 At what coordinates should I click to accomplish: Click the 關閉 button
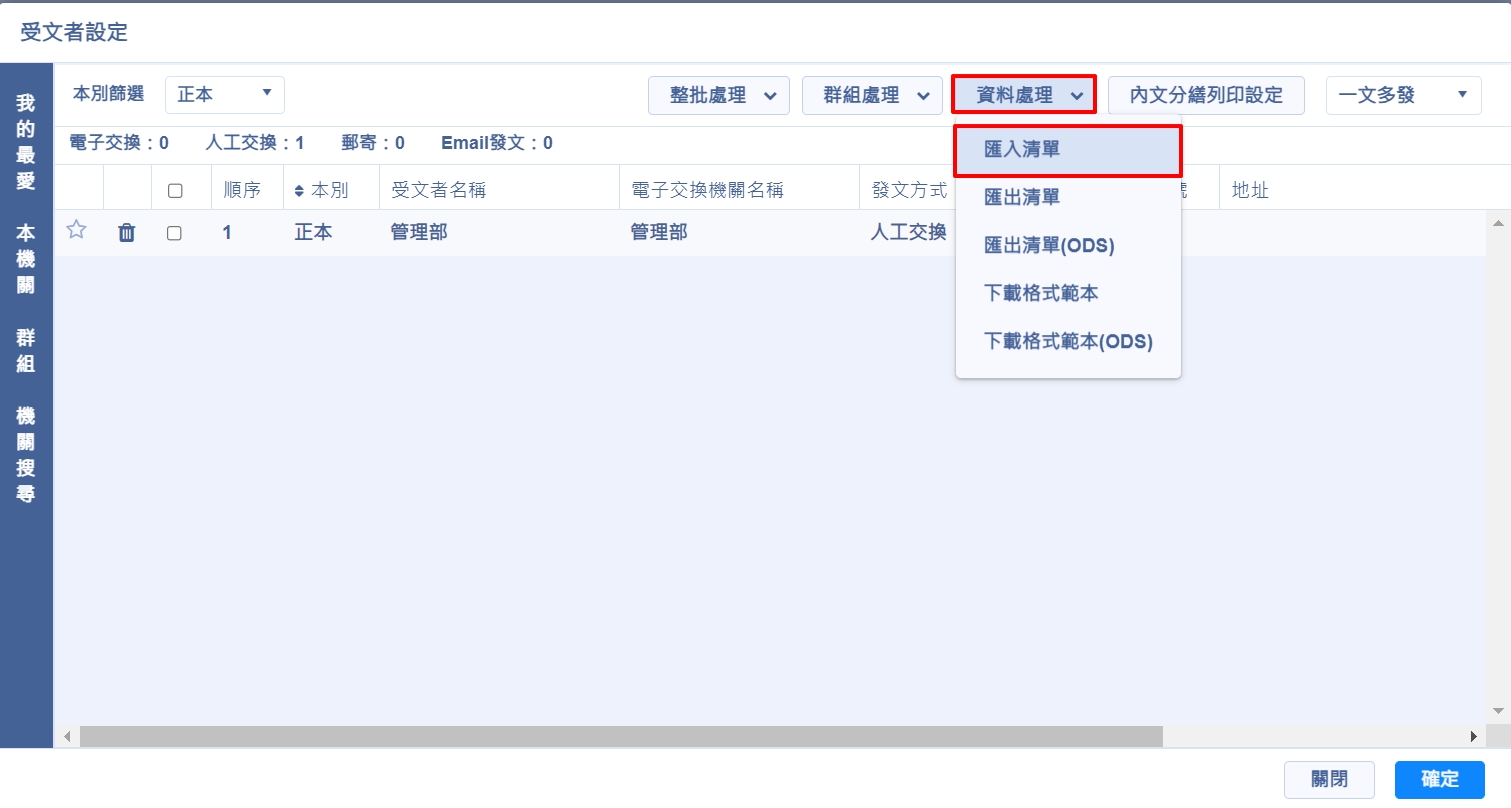(1328, 780)
